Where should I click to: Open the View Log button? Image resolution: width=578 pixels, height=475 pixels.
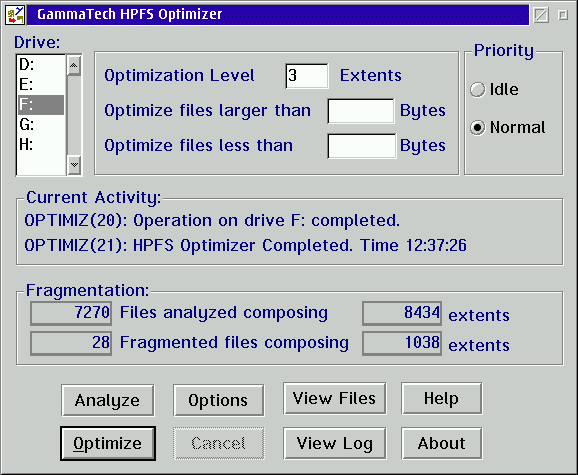click(x=335, y=444)
